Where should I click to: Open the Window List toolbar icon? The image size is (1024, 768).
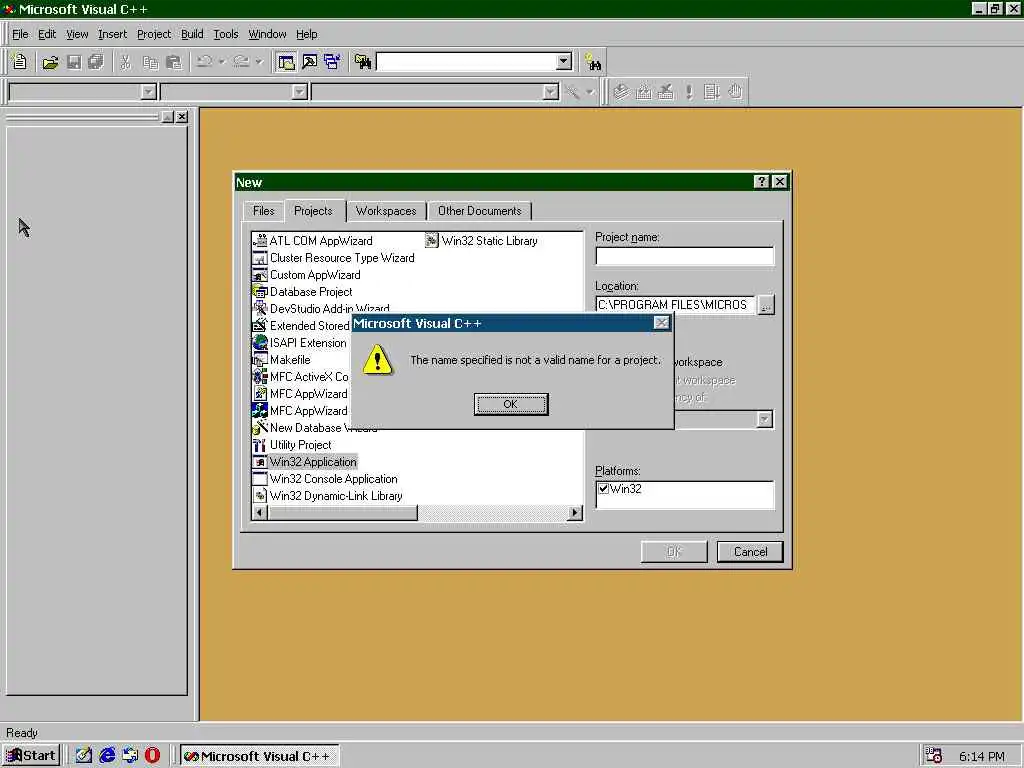tap(332, 62)
